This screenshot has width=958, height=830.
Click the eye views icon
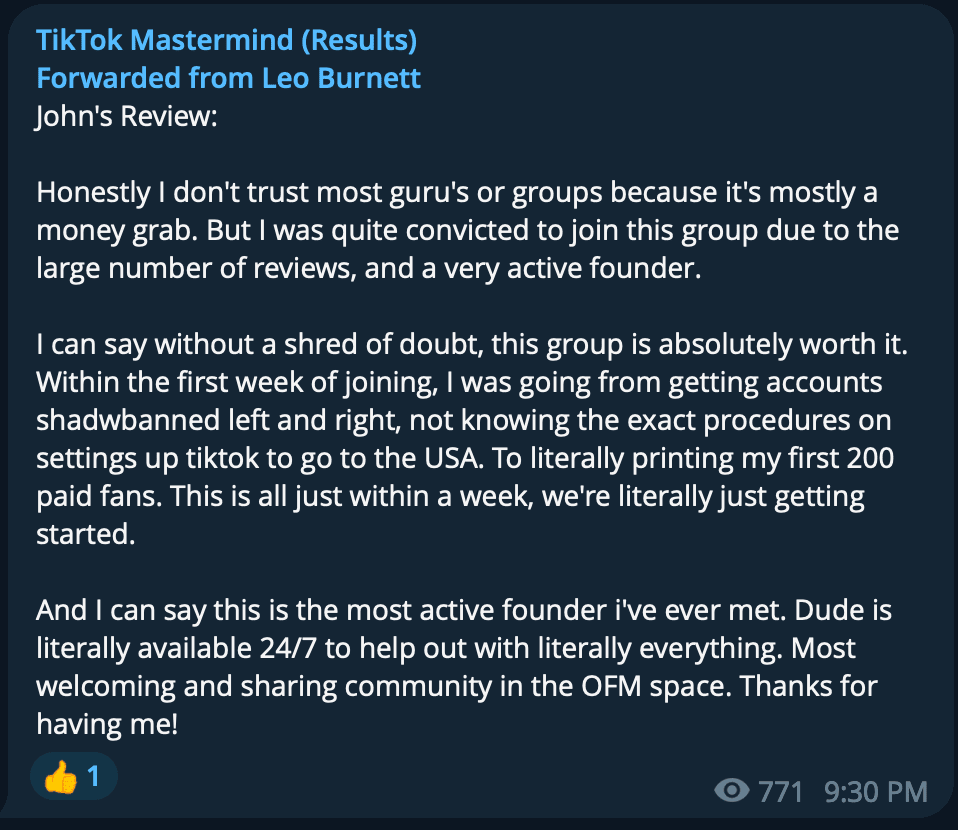[x=733, y=792]
